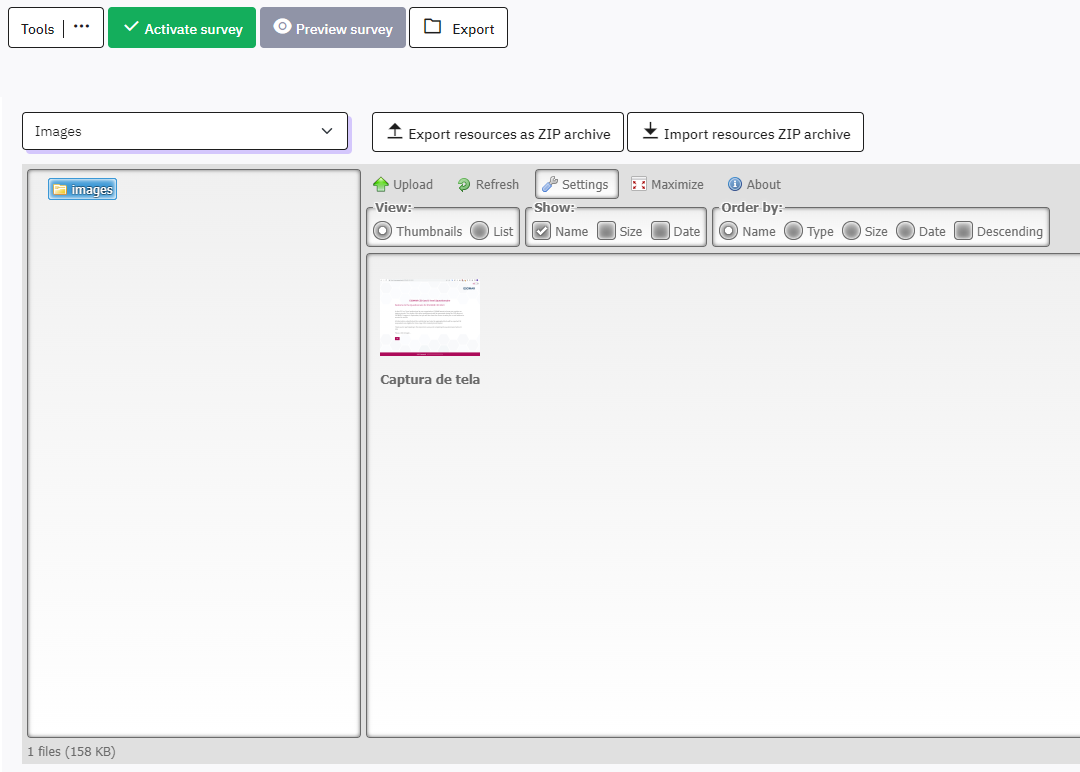Image resolution: width=1080 pixels, height=772 pixels.
Task: Click Export resources as ZIP archive
Action: tap(498, 133)
